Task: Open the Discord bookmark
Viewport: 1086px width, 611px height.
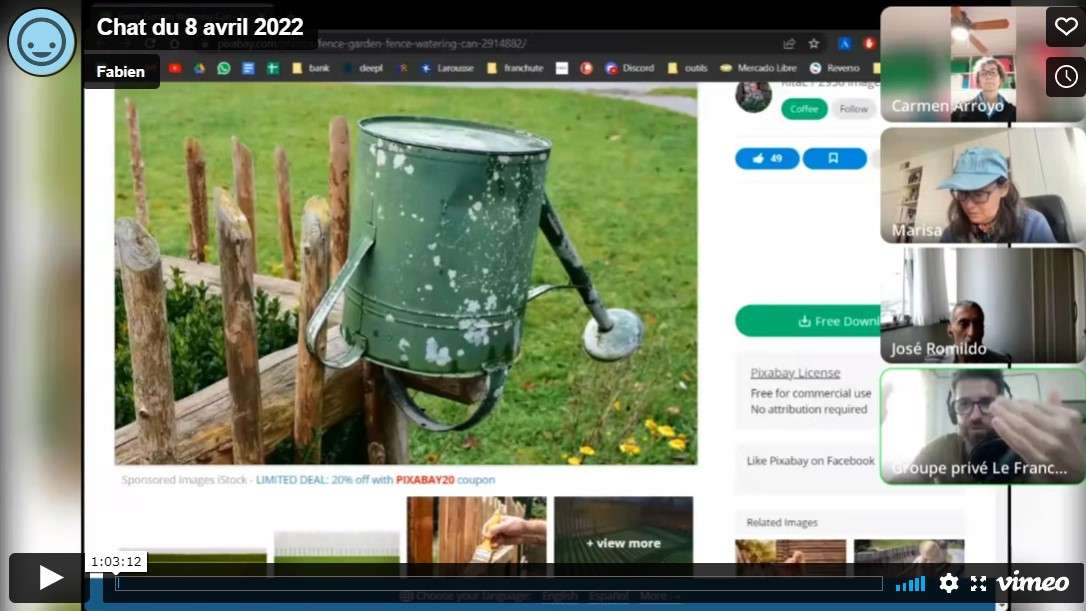Action: pos(630,68)
